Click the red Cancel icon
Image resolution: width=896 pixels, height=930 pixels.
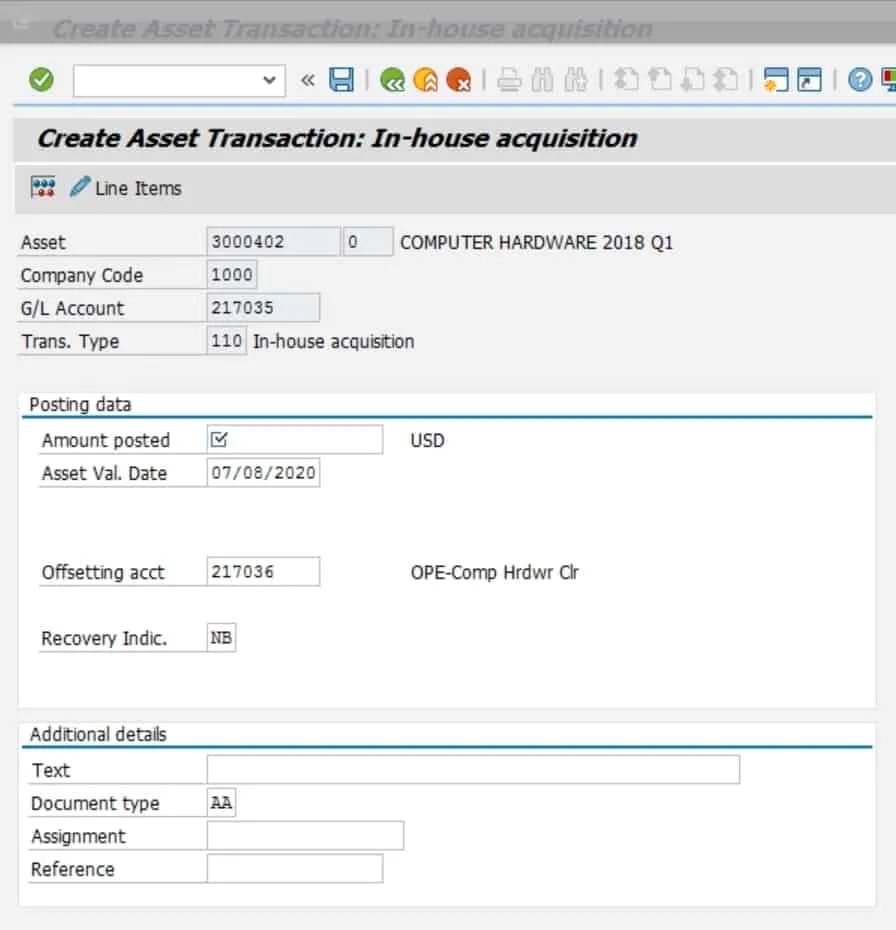[x=458, y=80]
